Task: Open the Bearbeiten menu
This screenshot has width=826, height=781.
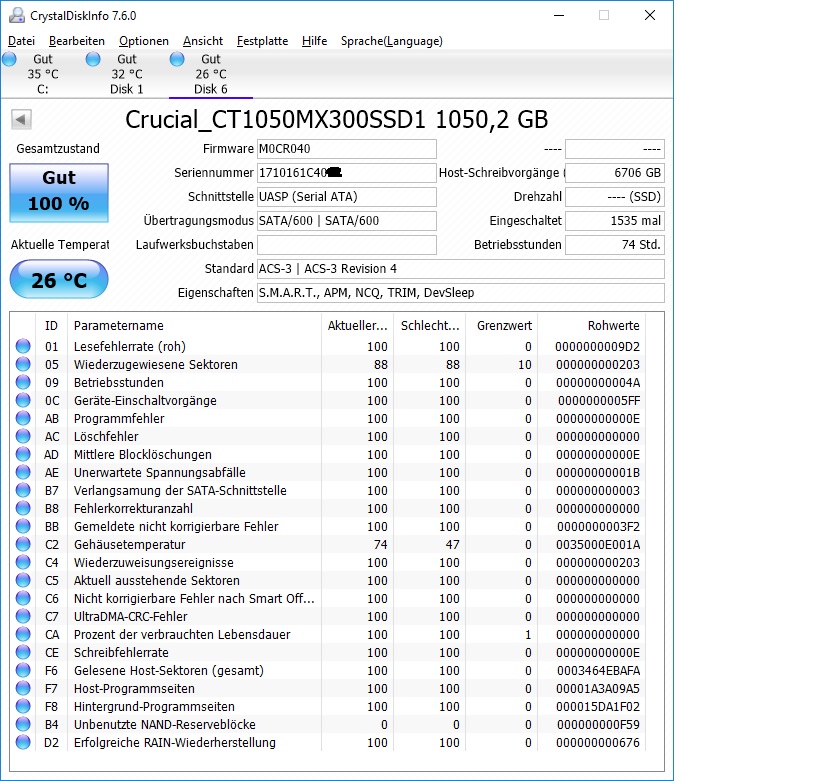Action: [77, 41]
